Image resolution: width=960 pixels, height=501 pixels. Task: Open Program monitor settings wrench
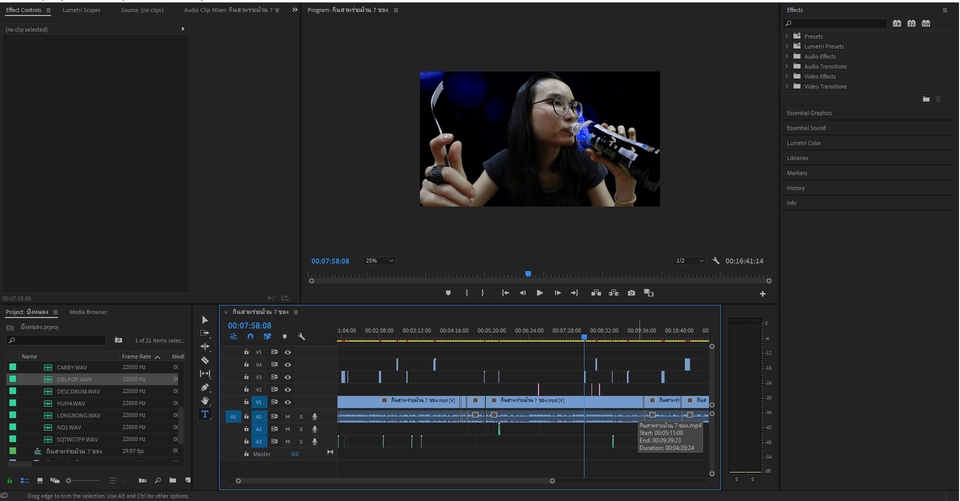coord(716,260)
